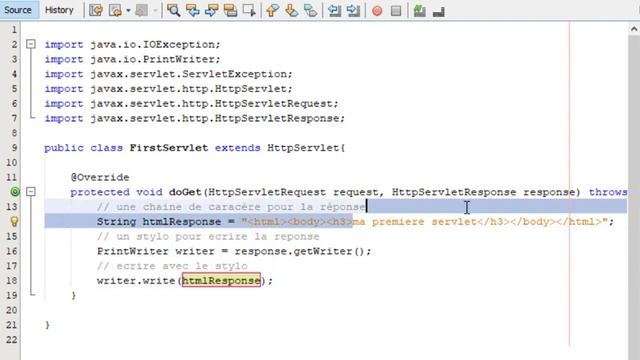Toggle Bookmark on current line
This screenshot has width=640, height=360.
311,11
